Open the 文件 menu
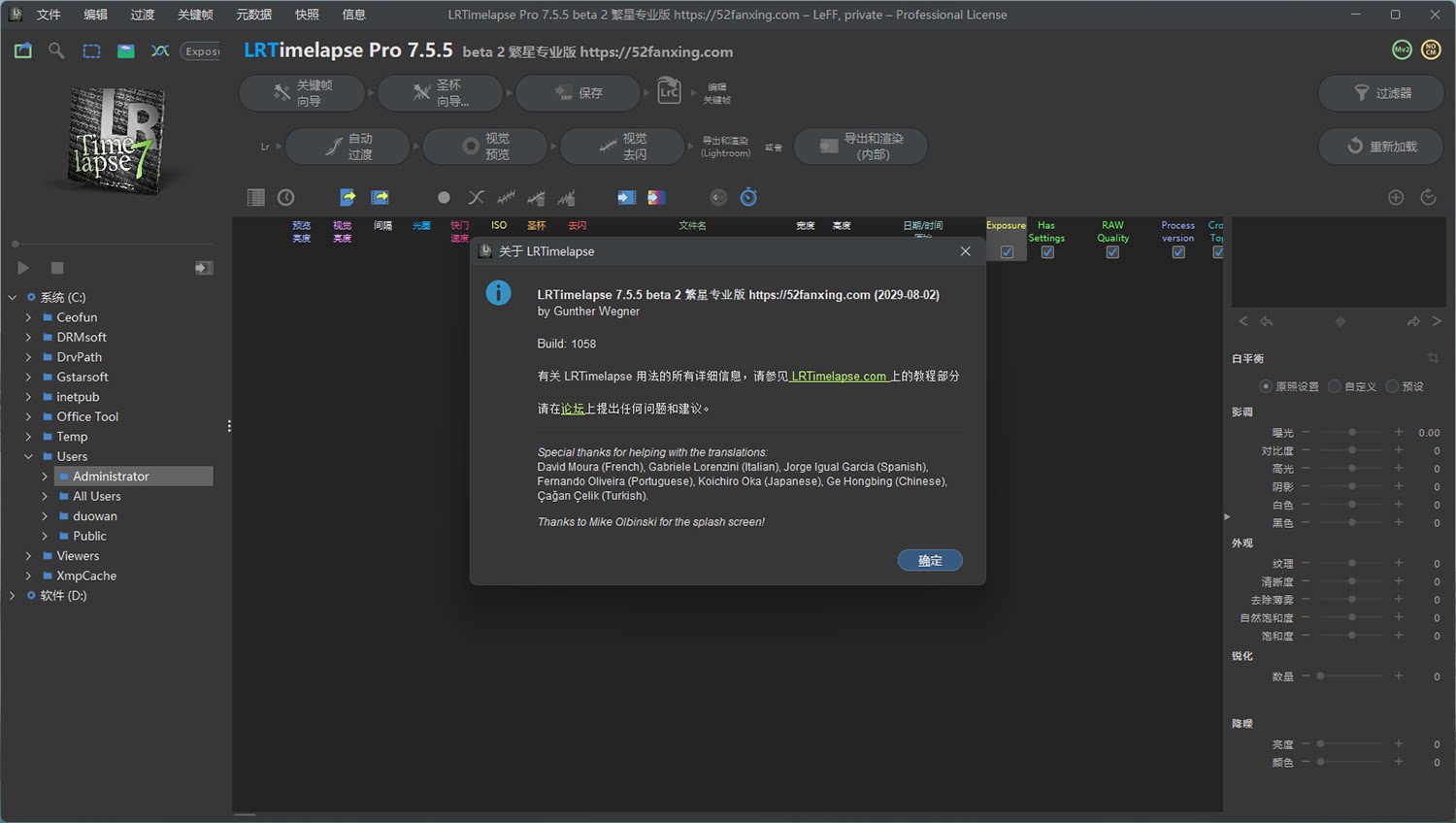Viewport: 1456px width, 823px height. point(49,15)
